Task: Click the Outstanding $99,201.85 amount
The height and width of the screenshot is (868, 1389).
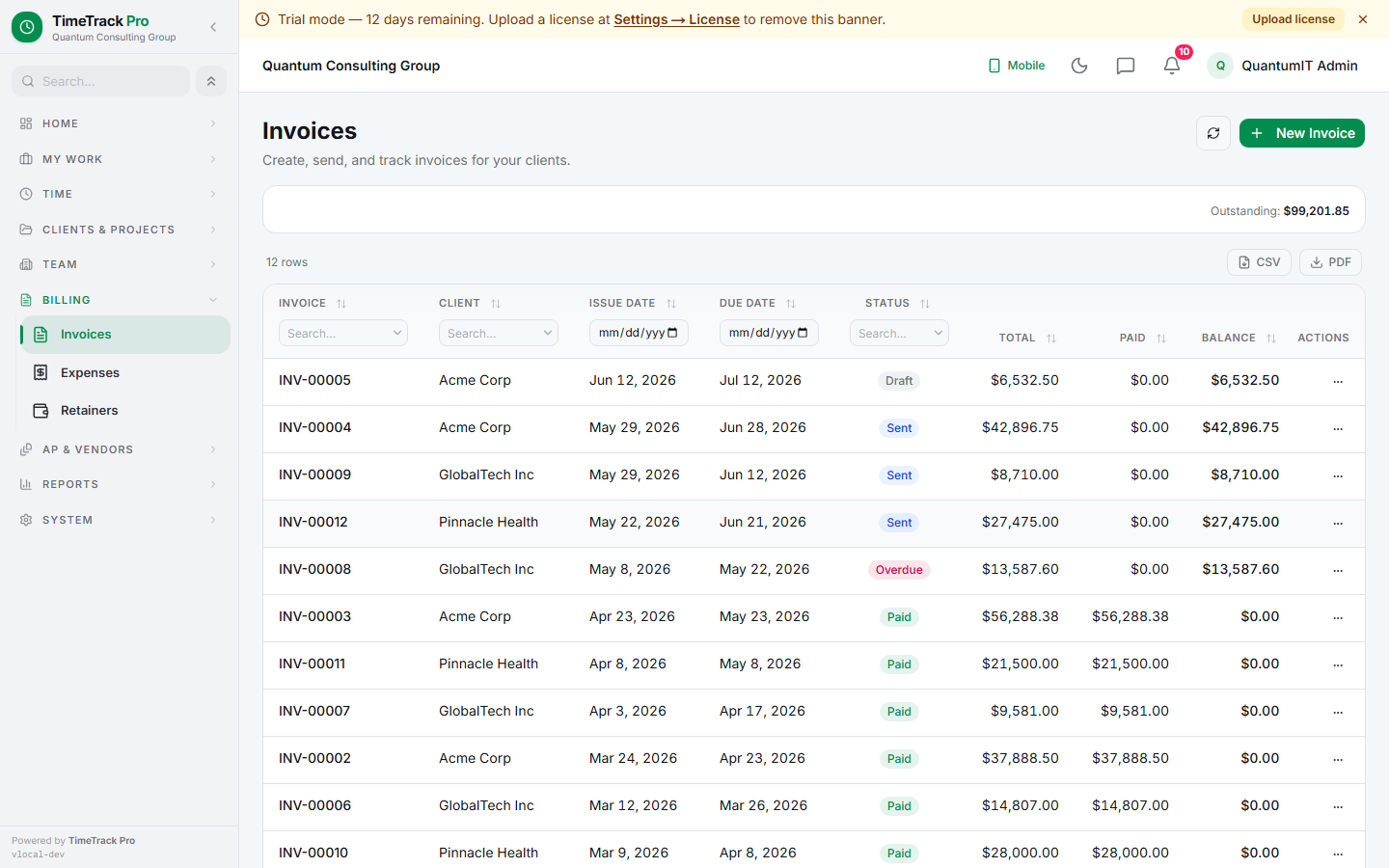Action: [1316, 210]
